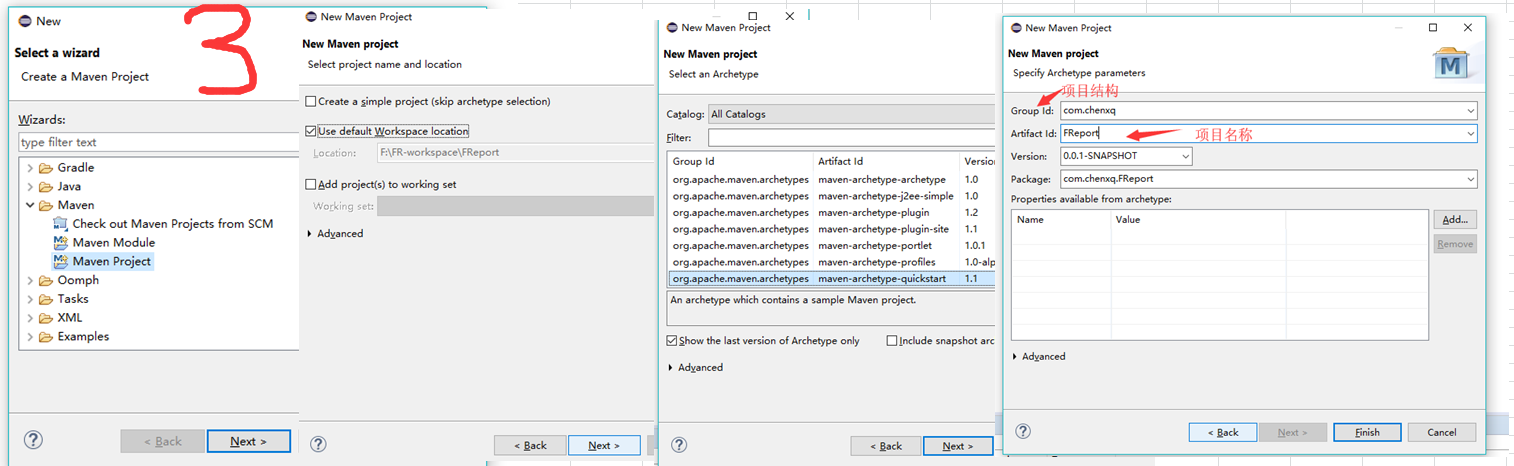The width and height of the screenshot is (1514, 466).
Task: Select the maven-archetype-profiles row
Action: 832,262
